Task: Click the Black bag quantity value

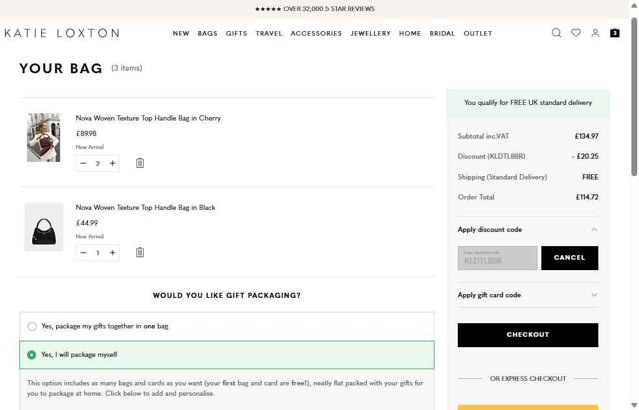Action: point(98,253)
